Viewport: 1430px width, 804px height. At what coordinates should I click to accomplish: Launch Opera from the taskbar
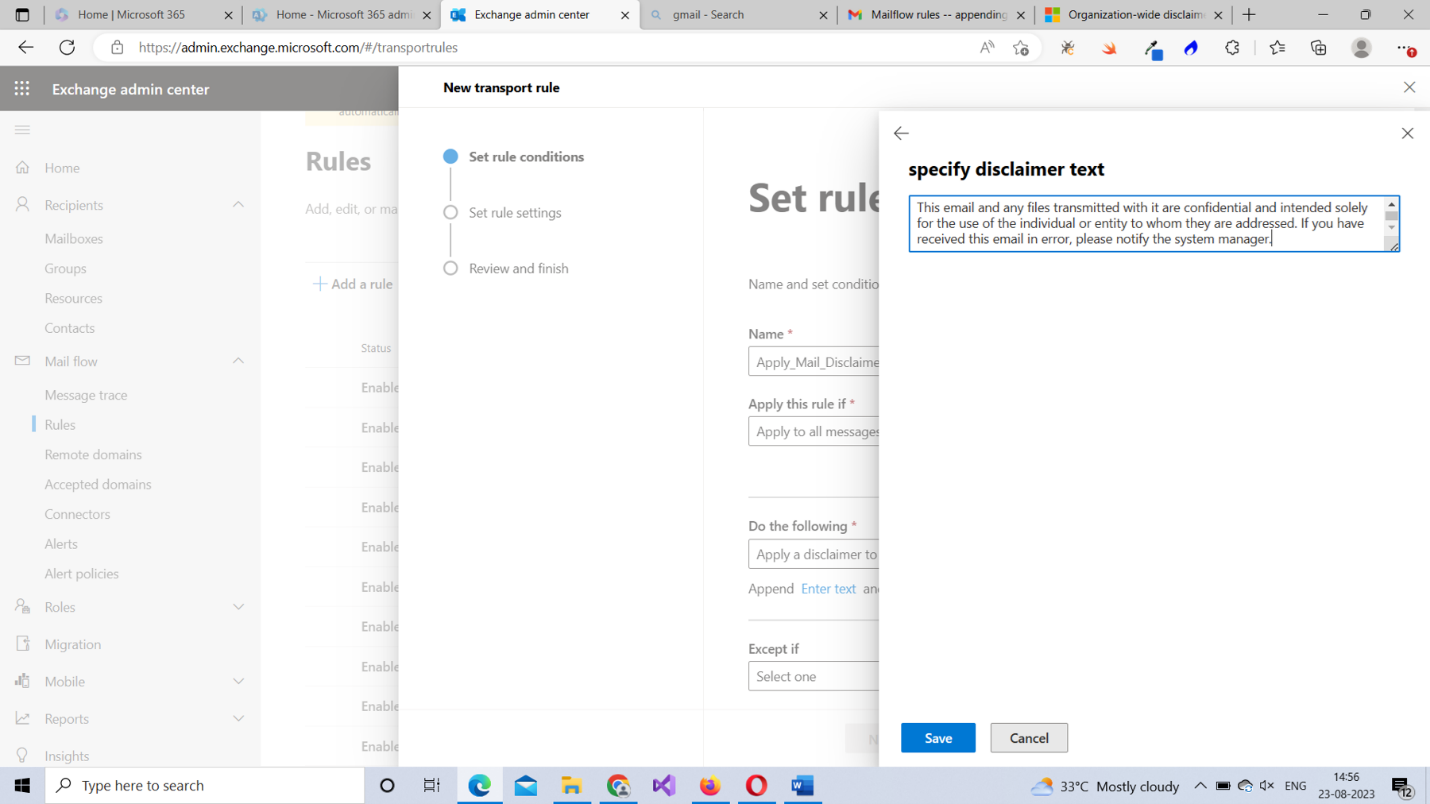(756, 786)
